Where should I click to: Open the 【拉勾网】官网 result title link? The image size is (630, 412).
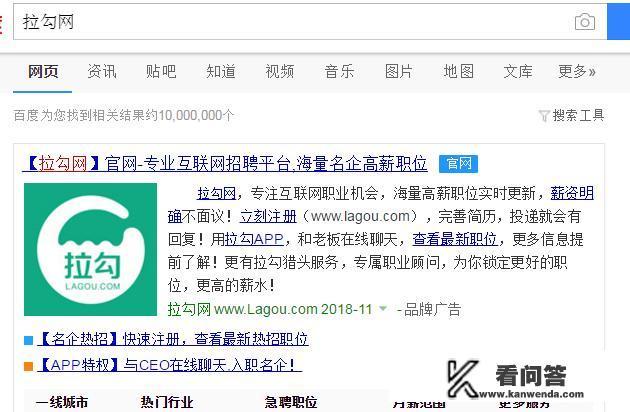[x=225, y=164]
